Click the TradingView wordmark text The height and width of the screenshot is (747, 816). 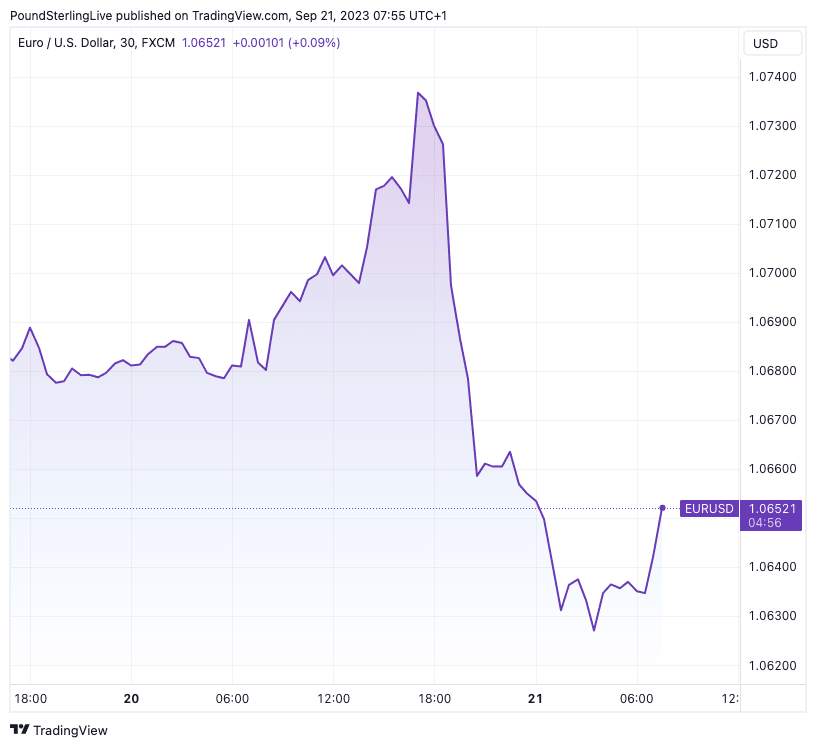[x=70, y=730]
